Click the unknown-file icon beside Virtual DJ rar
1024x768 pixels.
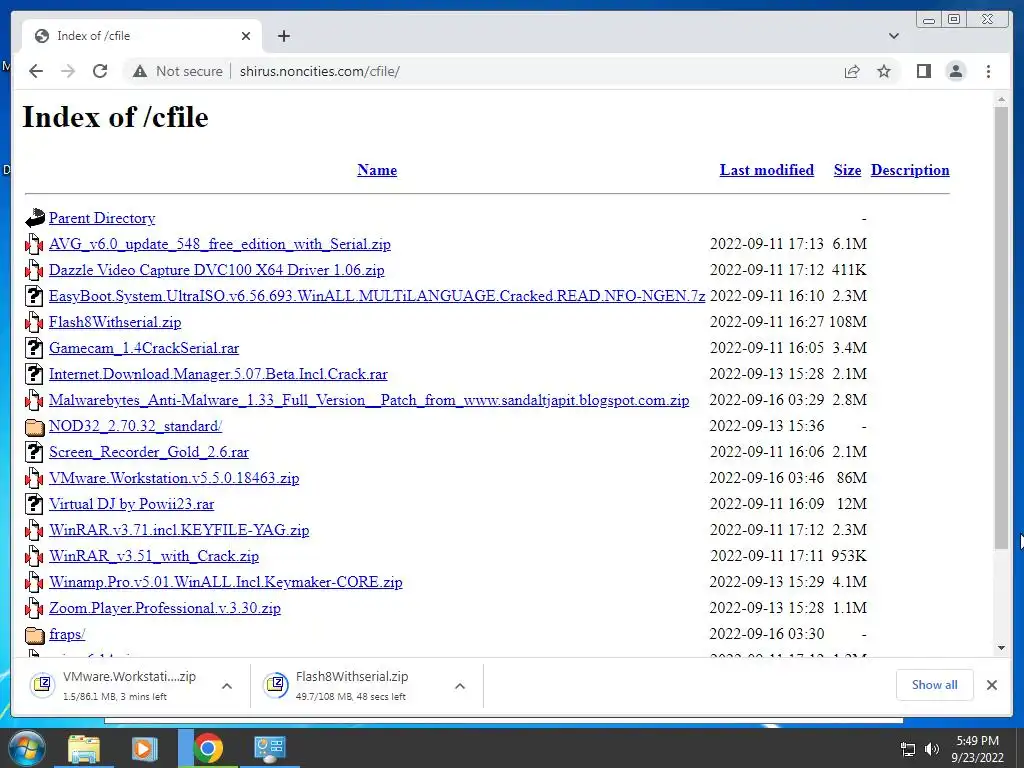click(x=34, y=504)
